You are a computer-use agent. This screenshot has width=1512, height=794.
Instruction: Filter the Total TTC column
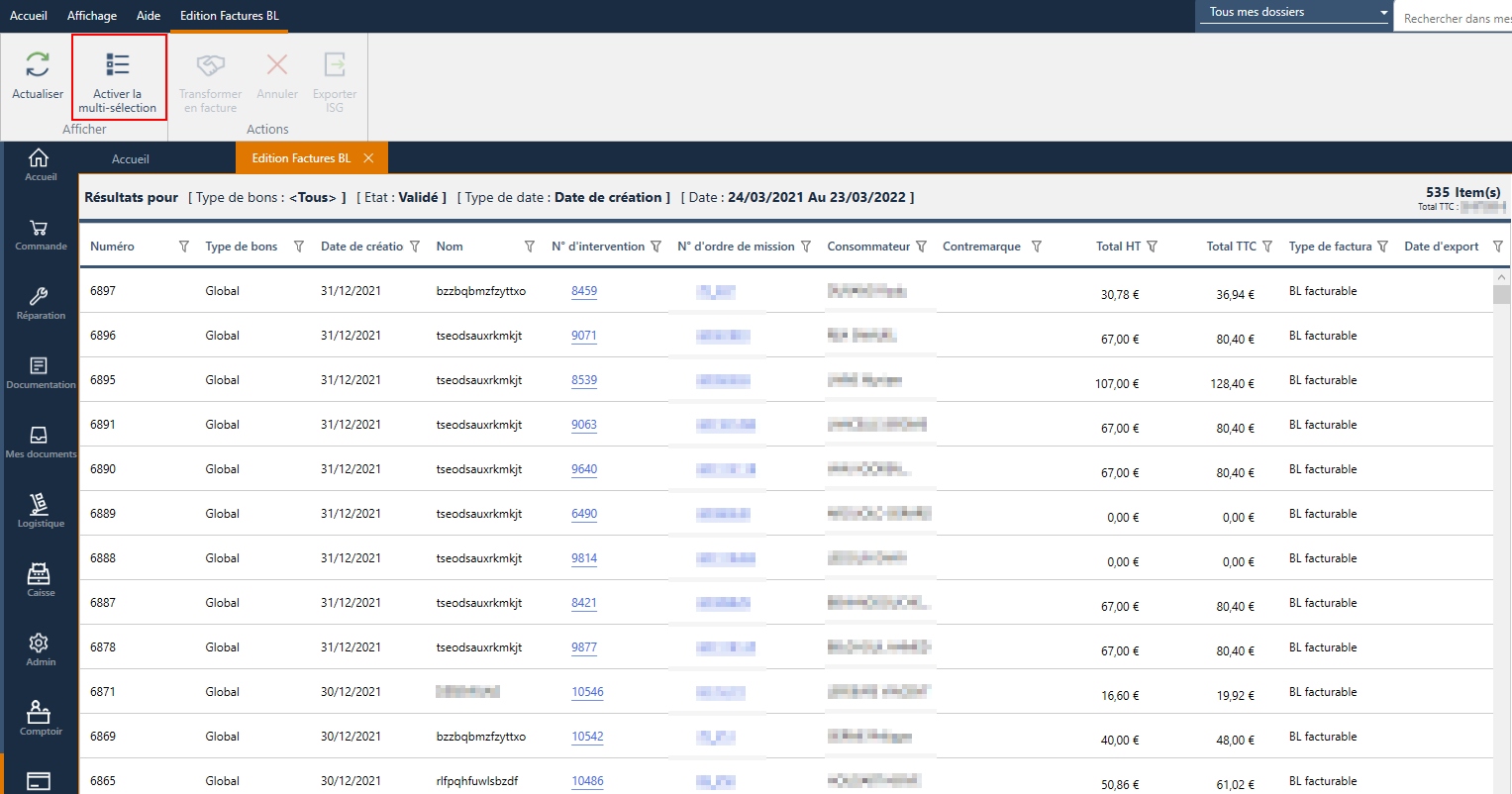[1267, 247]
